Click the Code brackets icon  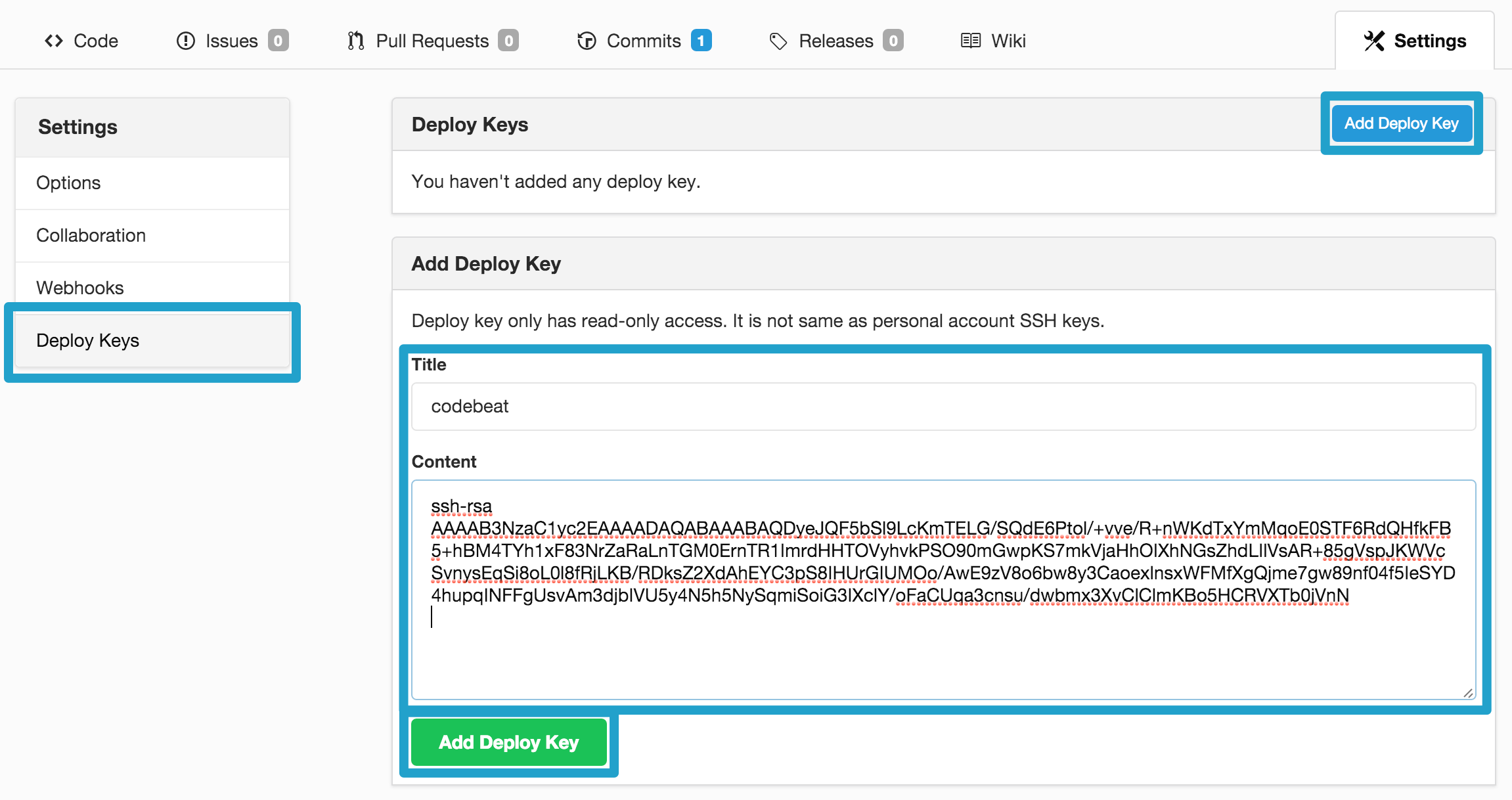tap(54, 41)
